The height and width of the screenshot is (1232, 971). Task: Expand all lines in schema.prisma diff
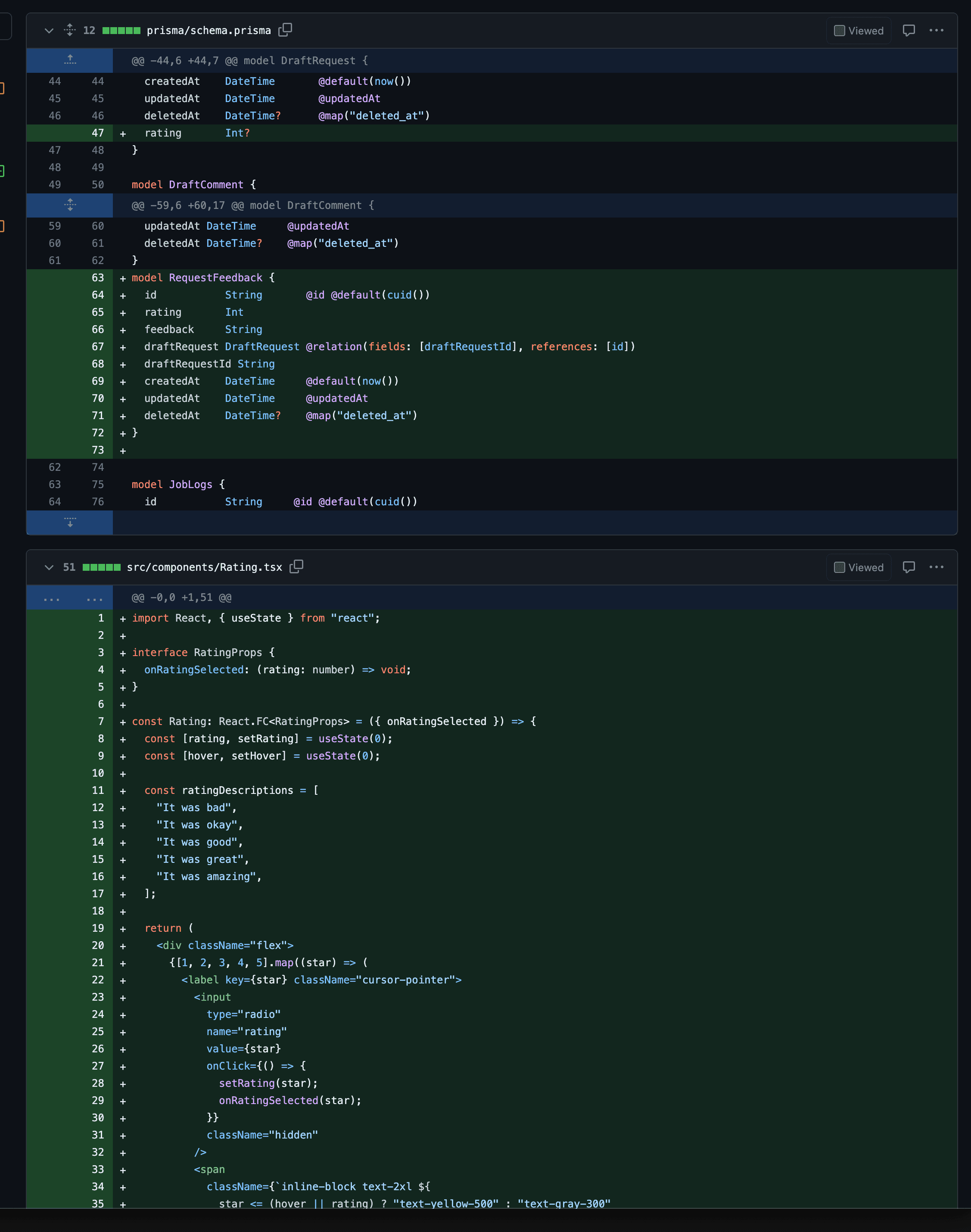coord(70,30)
